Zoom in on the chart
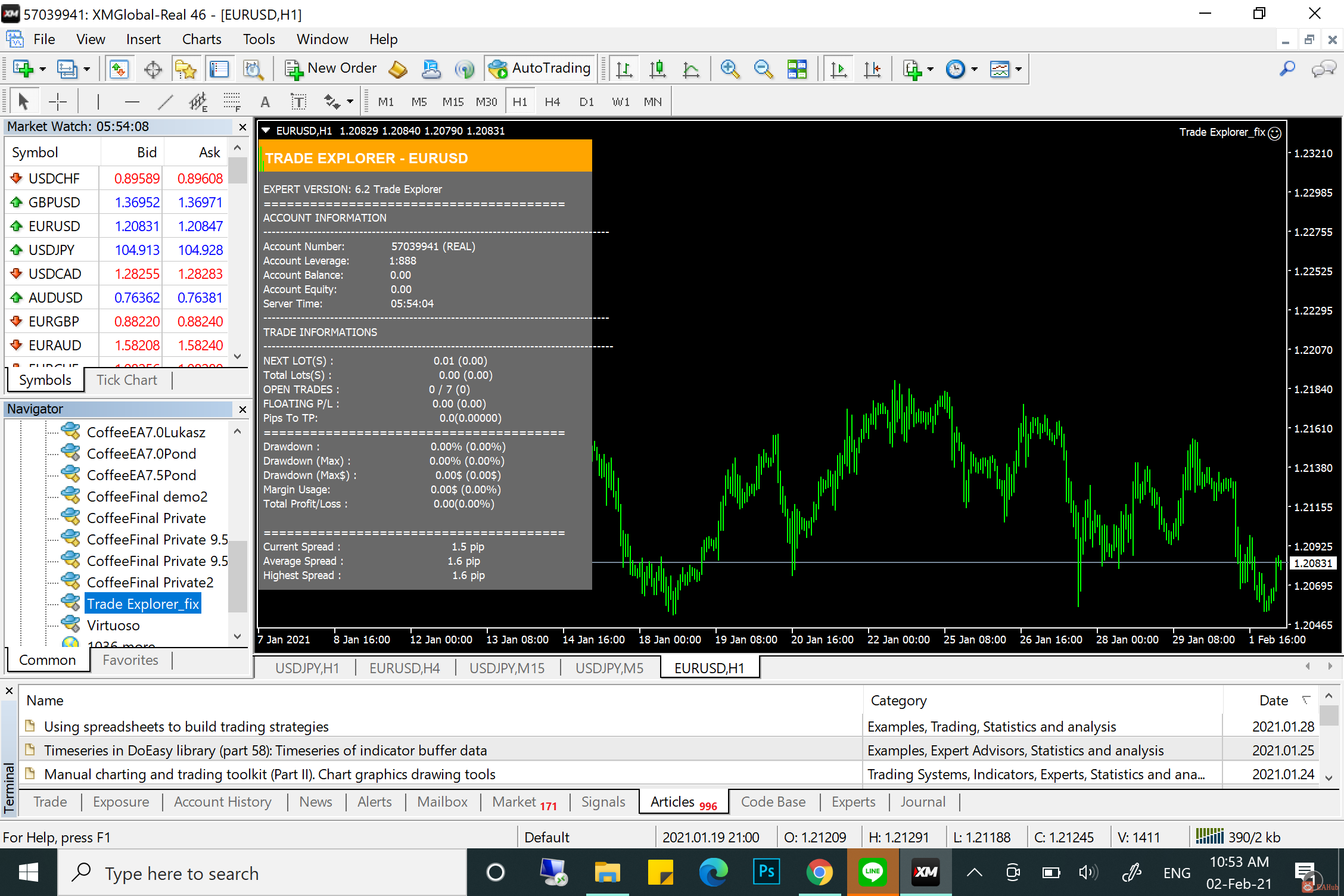The image size is (1344, 896). coord(730,69)
